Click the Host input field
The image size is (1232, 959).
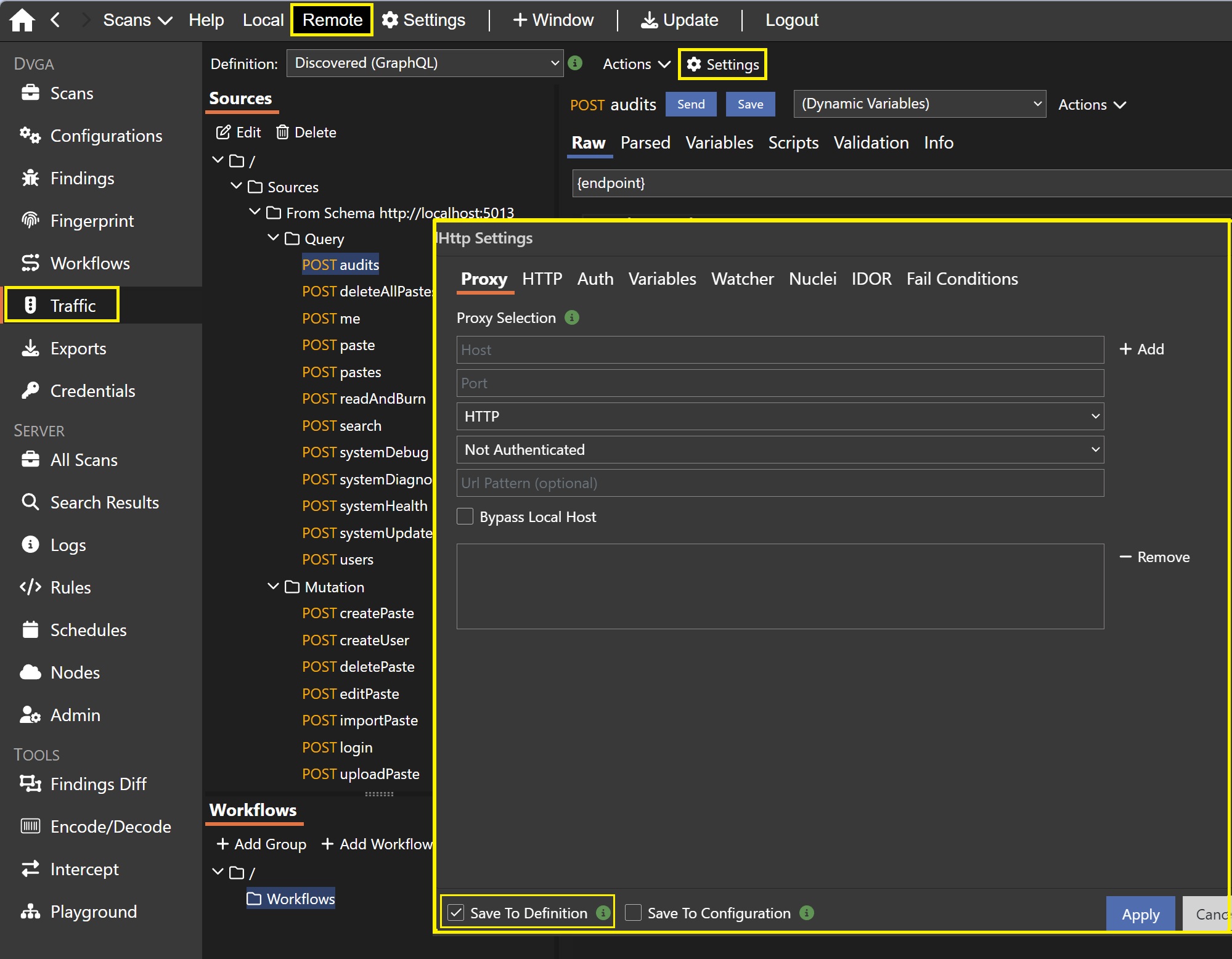point(780,350)
